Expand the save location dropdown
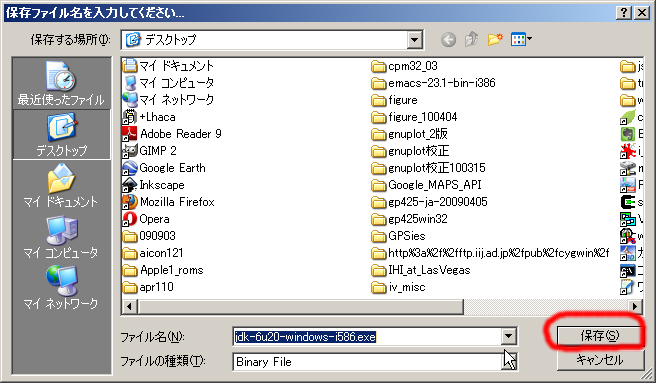 414,40
